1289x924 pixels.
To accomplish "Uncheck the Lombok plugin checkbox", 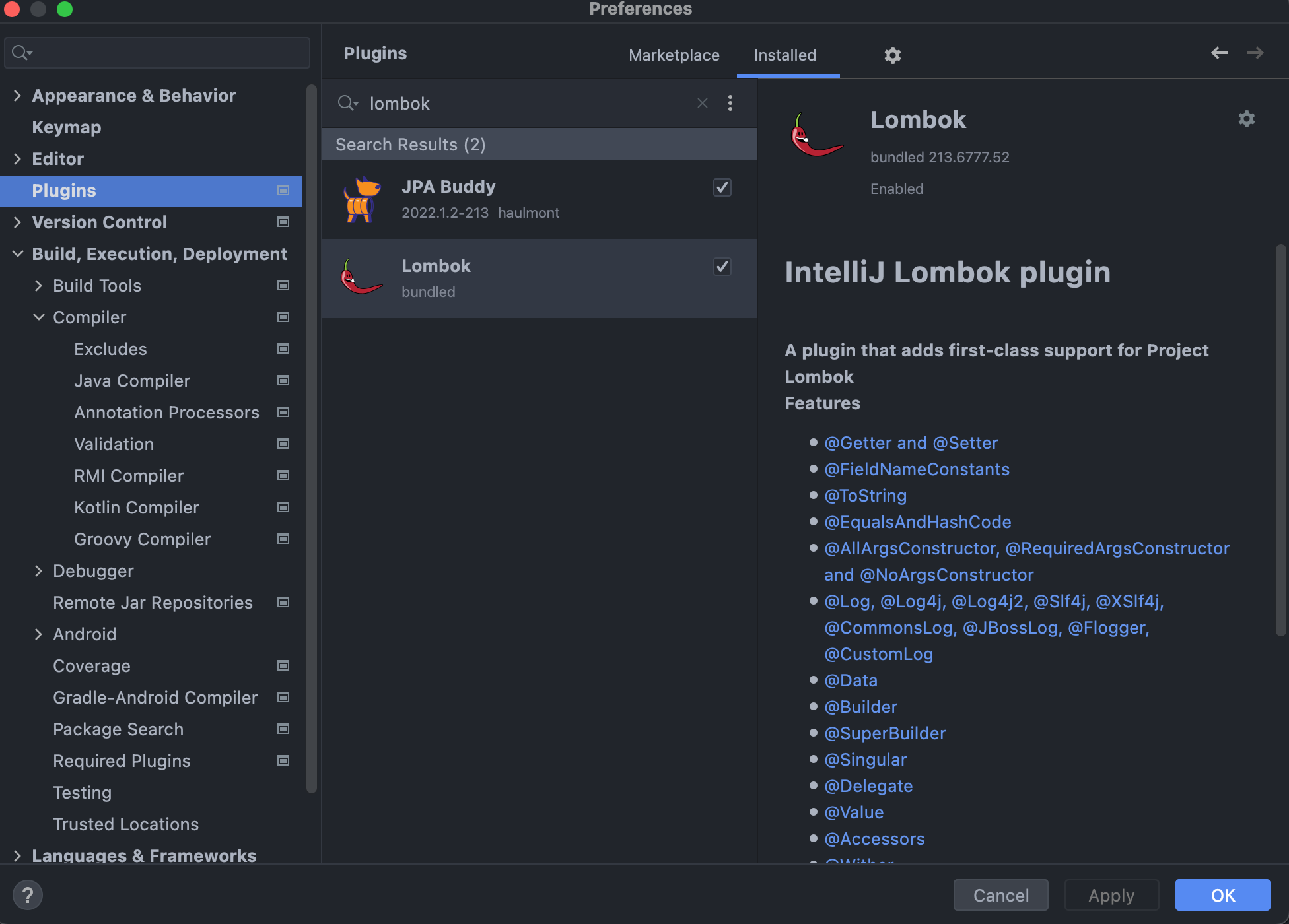I will click(722, 267).
